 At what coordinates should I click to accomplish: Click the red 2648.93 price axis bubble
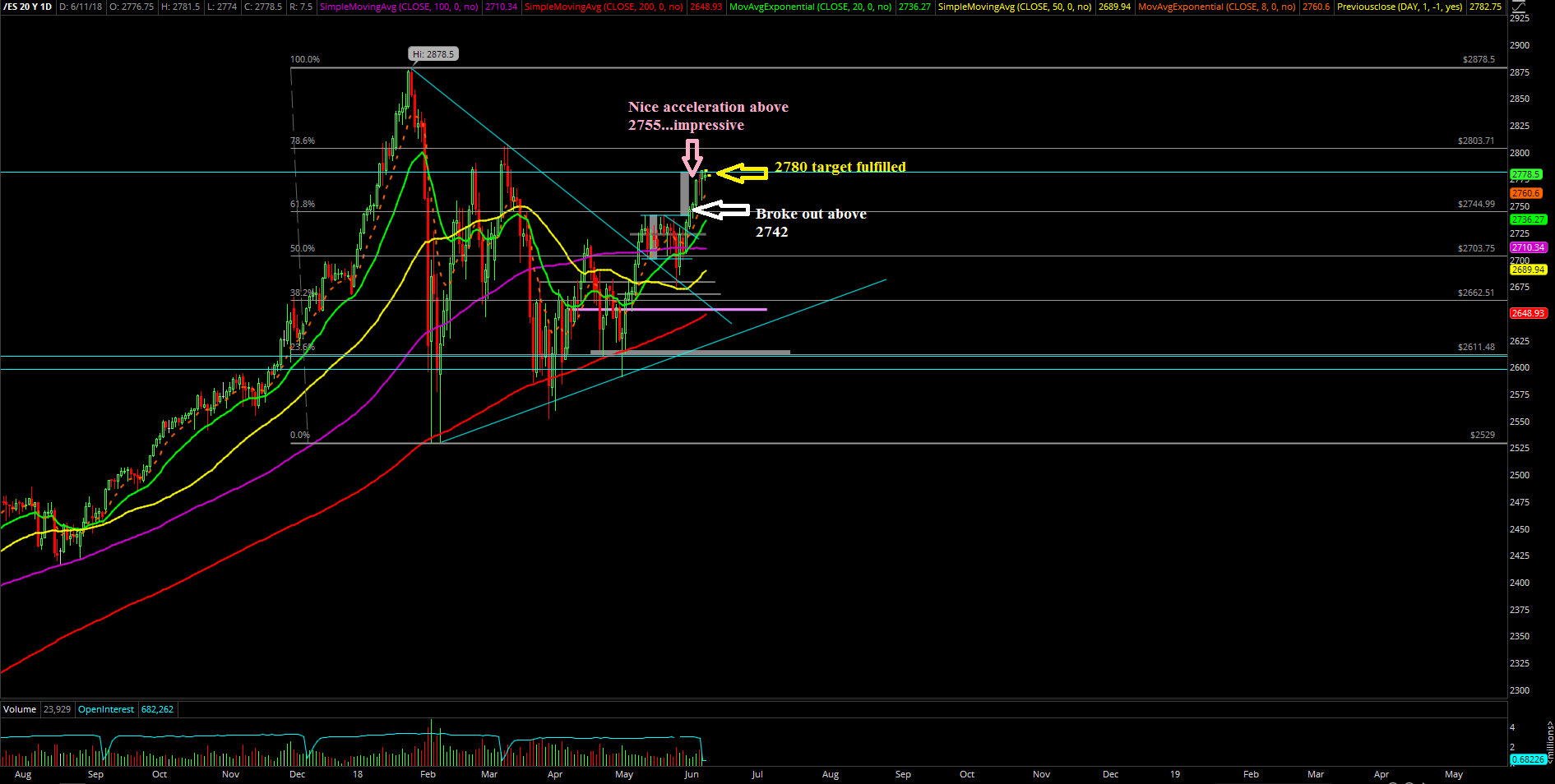click(1529, 313)
